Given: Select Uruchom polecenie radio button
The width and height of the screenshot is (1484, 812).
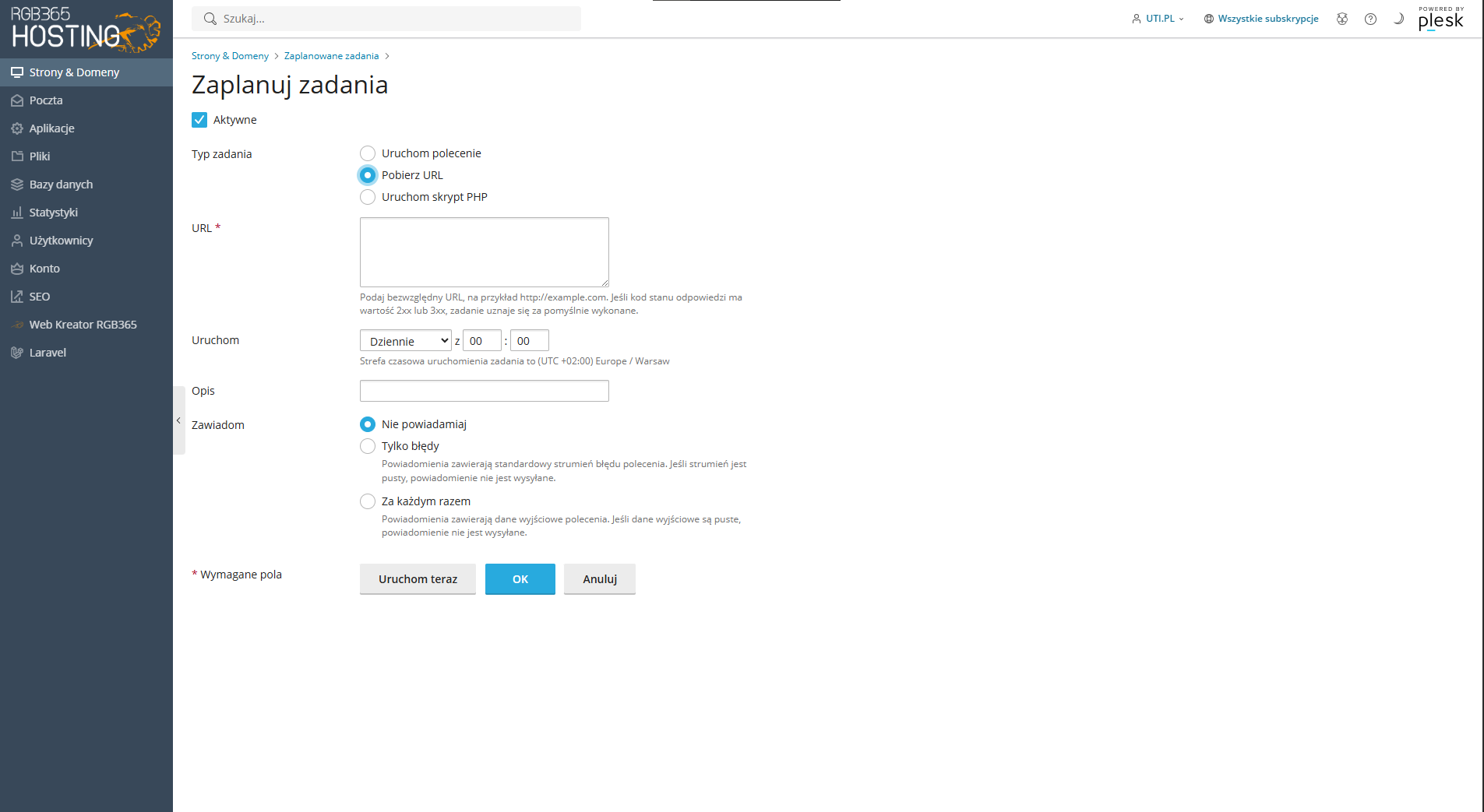Looking at the screenshot, I should (x=368, y=153).
